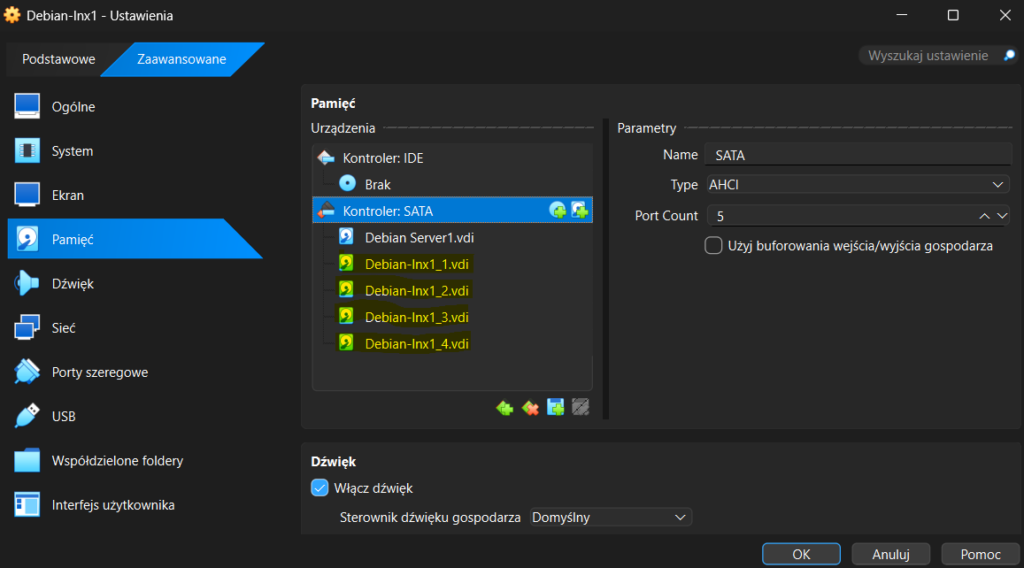Open the Type AHCI dropdown
The image size is (1024, 568).
857,185
